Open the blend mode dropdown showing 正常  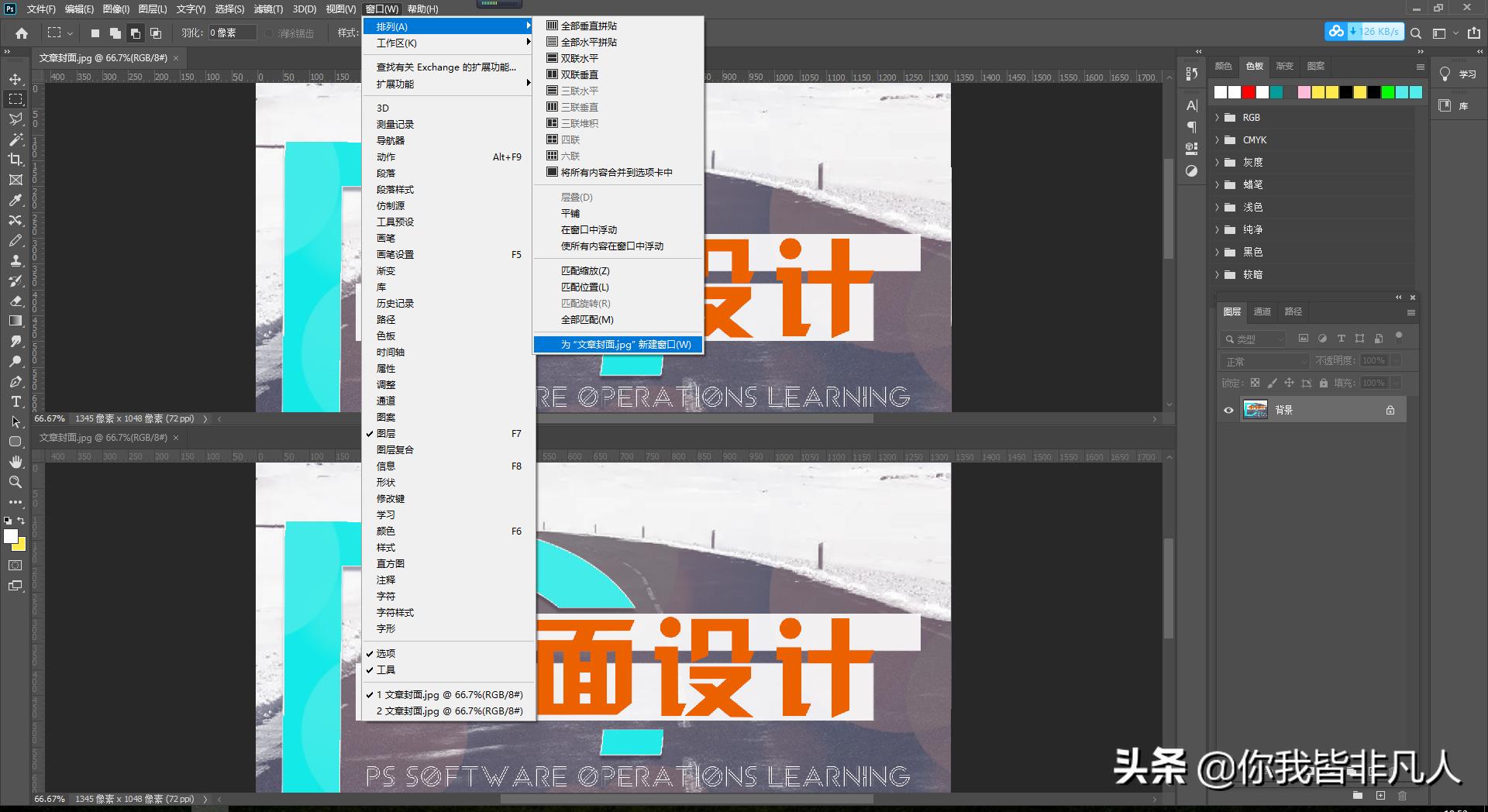1263,360
